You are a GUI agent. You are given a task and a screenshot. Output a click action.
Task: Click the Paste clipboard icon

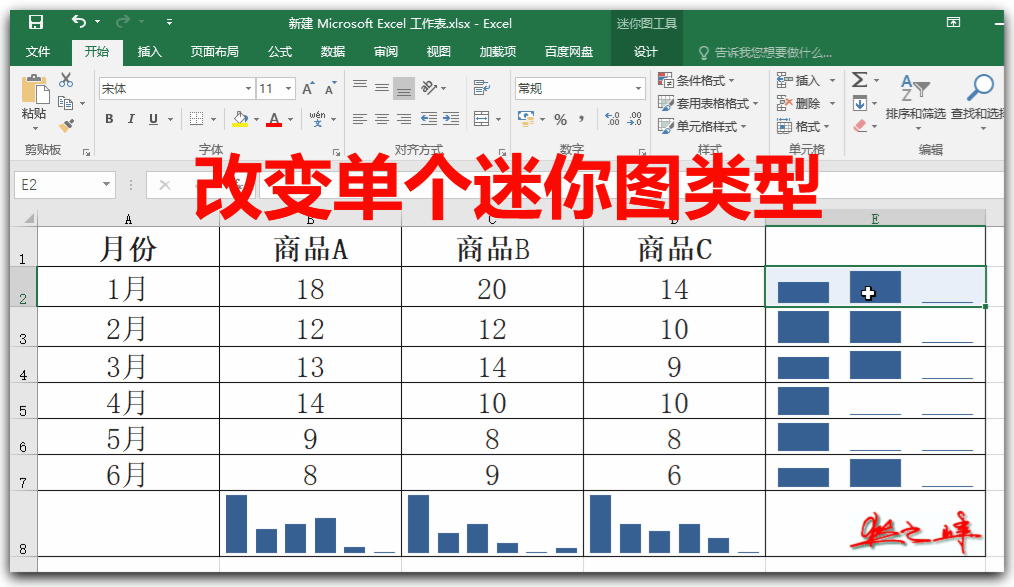pos(35,89)
